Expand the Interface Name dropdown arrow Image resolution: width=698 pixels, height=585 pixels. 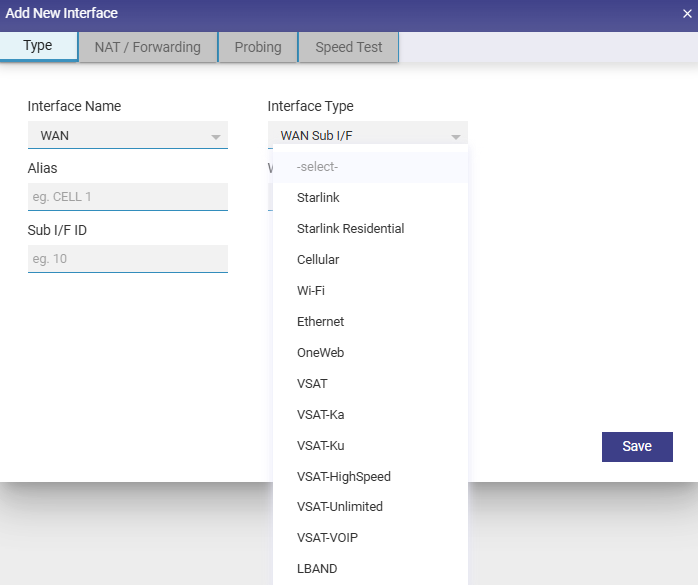215,136
